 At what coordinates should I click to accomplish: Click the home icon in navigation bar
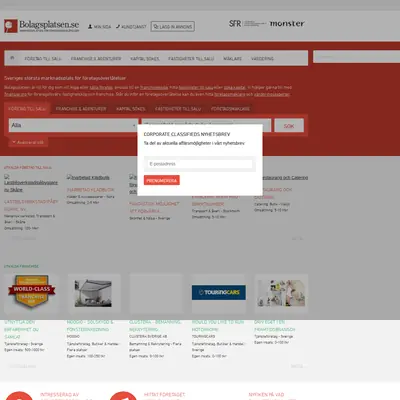coord(12,58)
